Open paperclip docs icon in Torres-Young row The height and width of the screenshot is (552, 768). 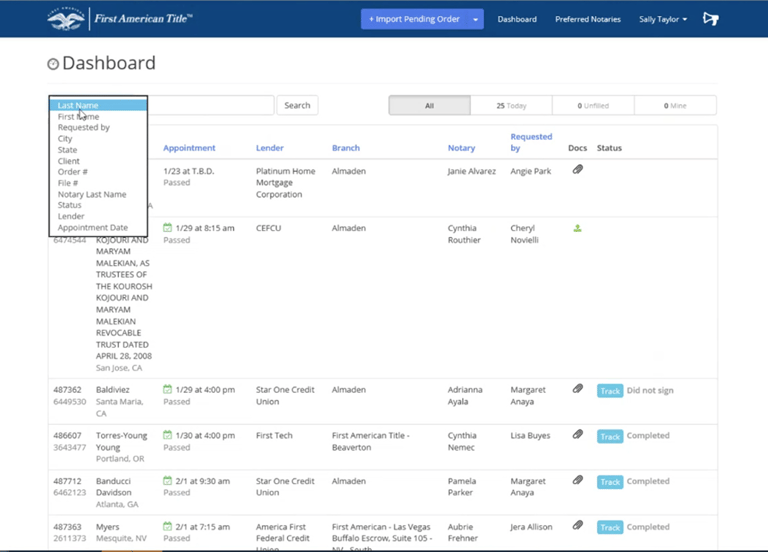[577, 434]
